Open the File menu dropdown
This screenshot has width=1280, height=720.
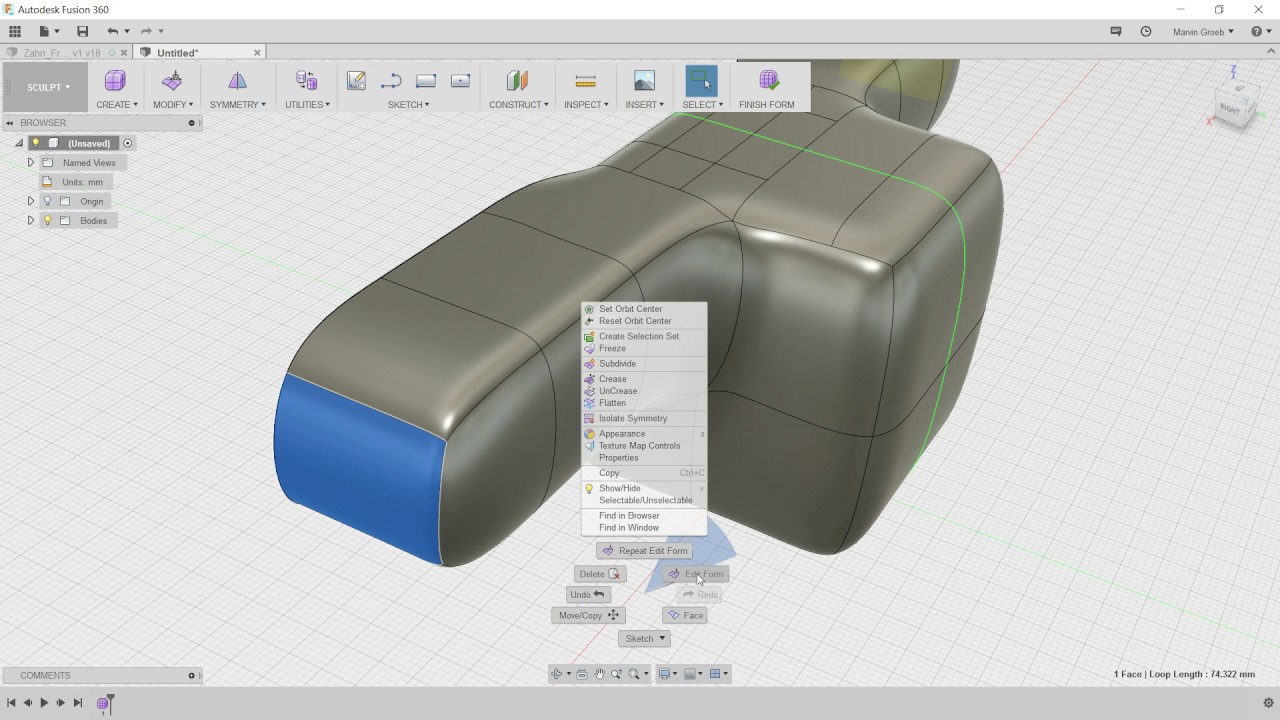pos(48,32)
